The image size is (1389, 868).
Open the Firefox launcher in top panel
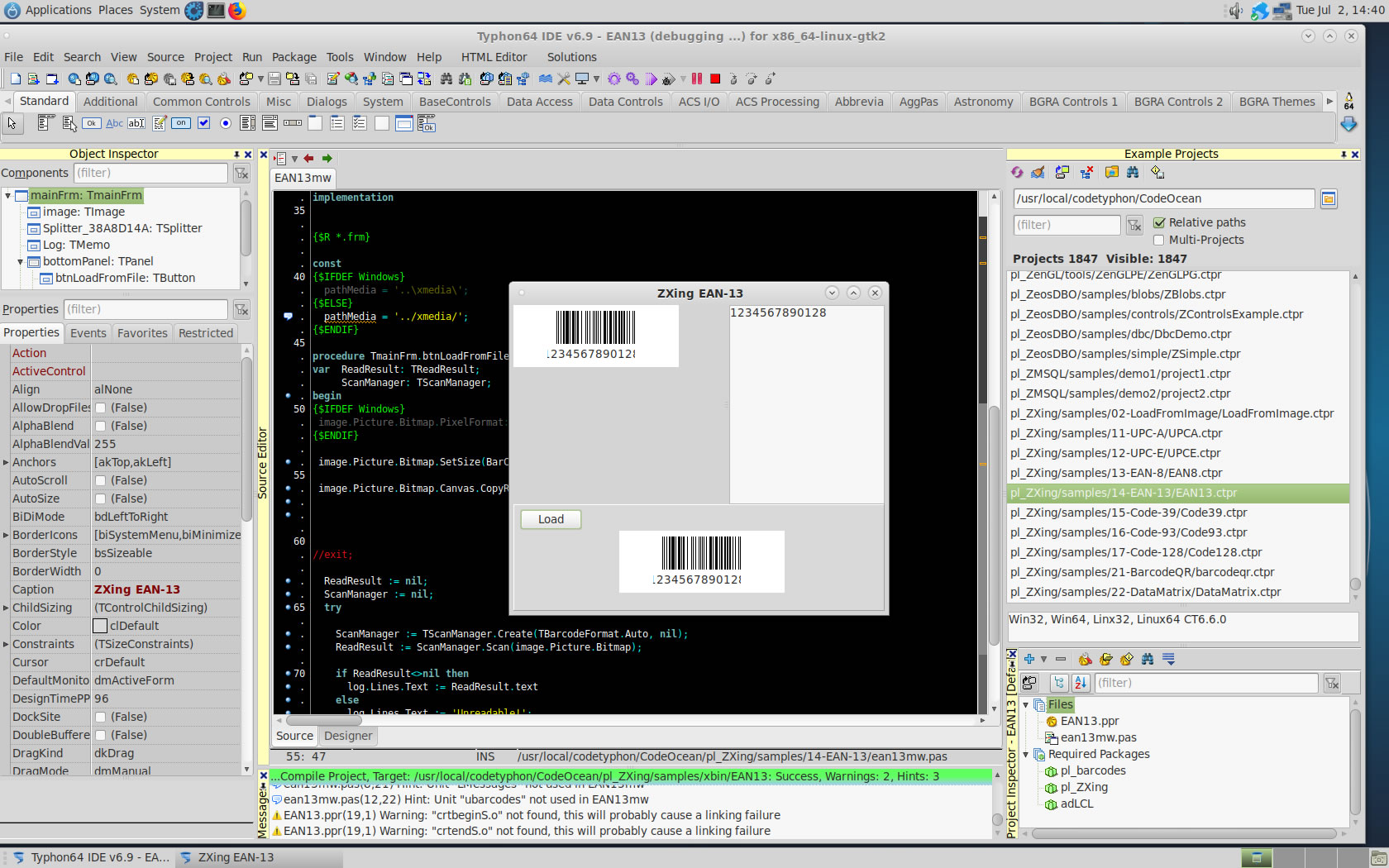(x=237, y=11)
